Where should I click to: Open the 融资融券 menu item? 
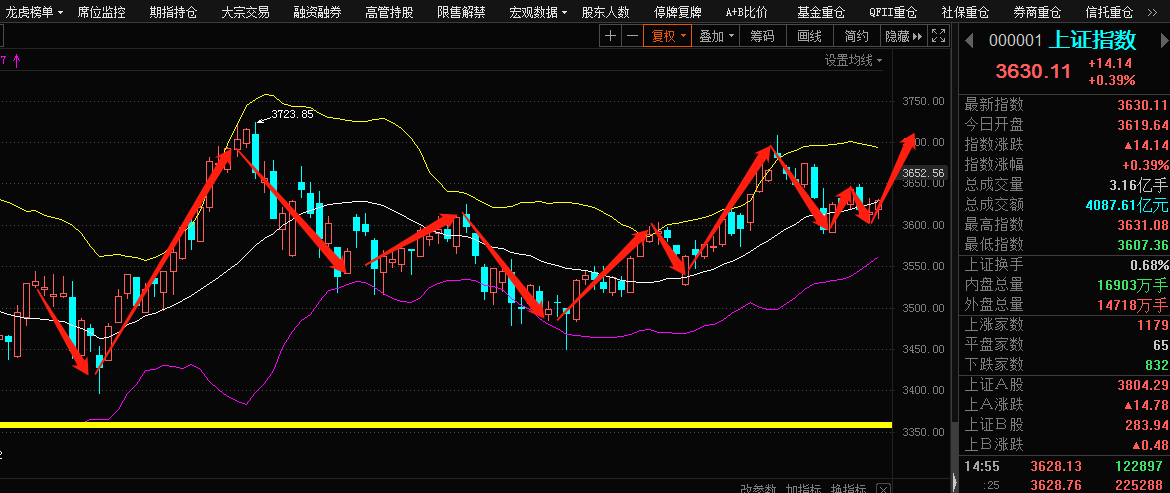[x=317, y=12]
